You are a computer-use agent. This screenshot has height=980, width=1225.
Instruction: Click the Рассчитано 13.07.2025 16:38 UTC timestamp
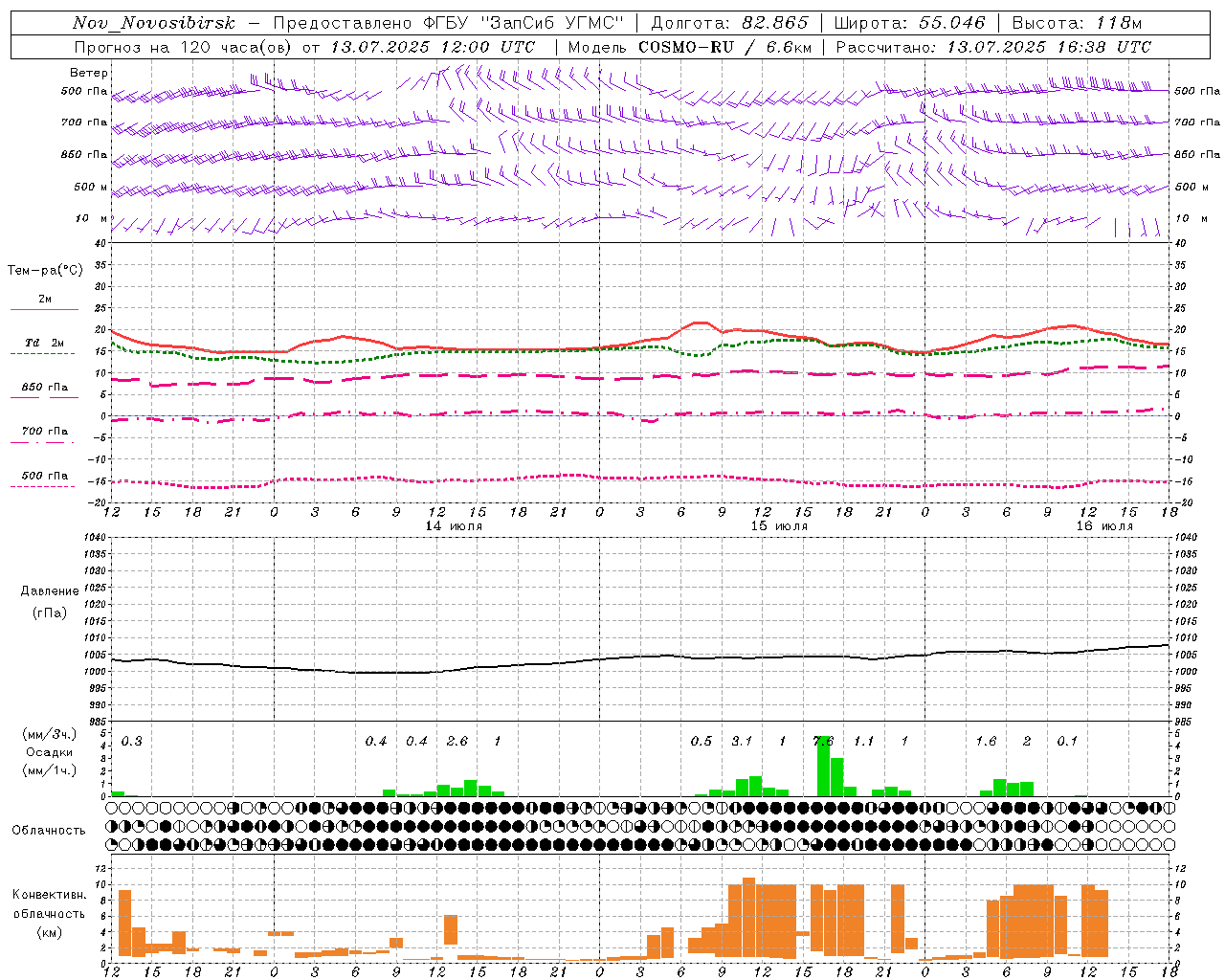[993, 47]
